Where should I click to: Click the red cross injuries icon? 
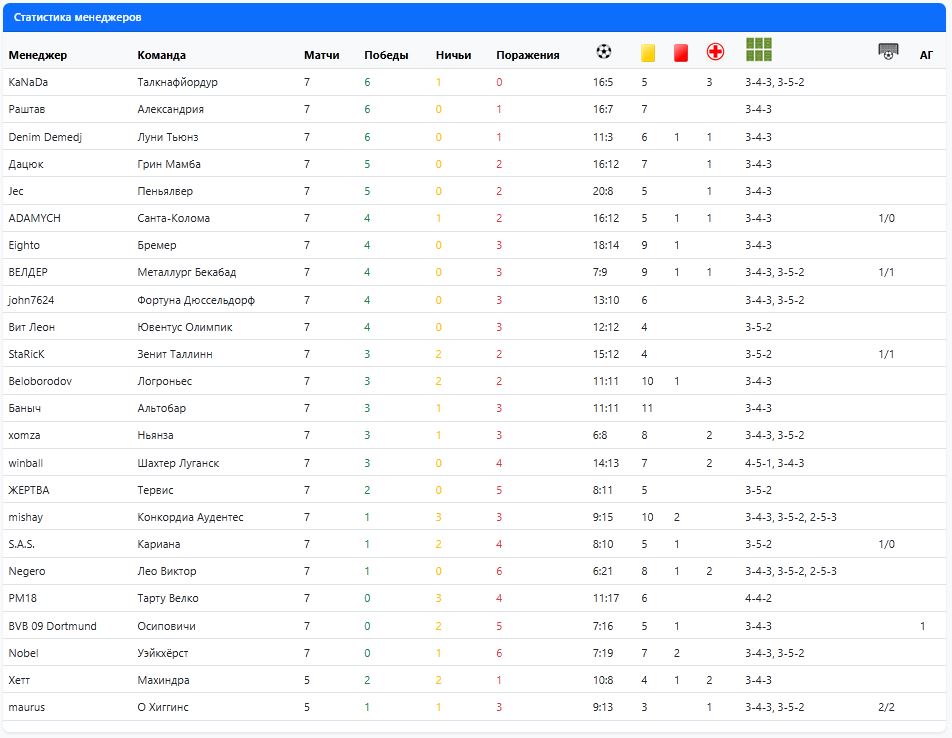click(715, 52)
